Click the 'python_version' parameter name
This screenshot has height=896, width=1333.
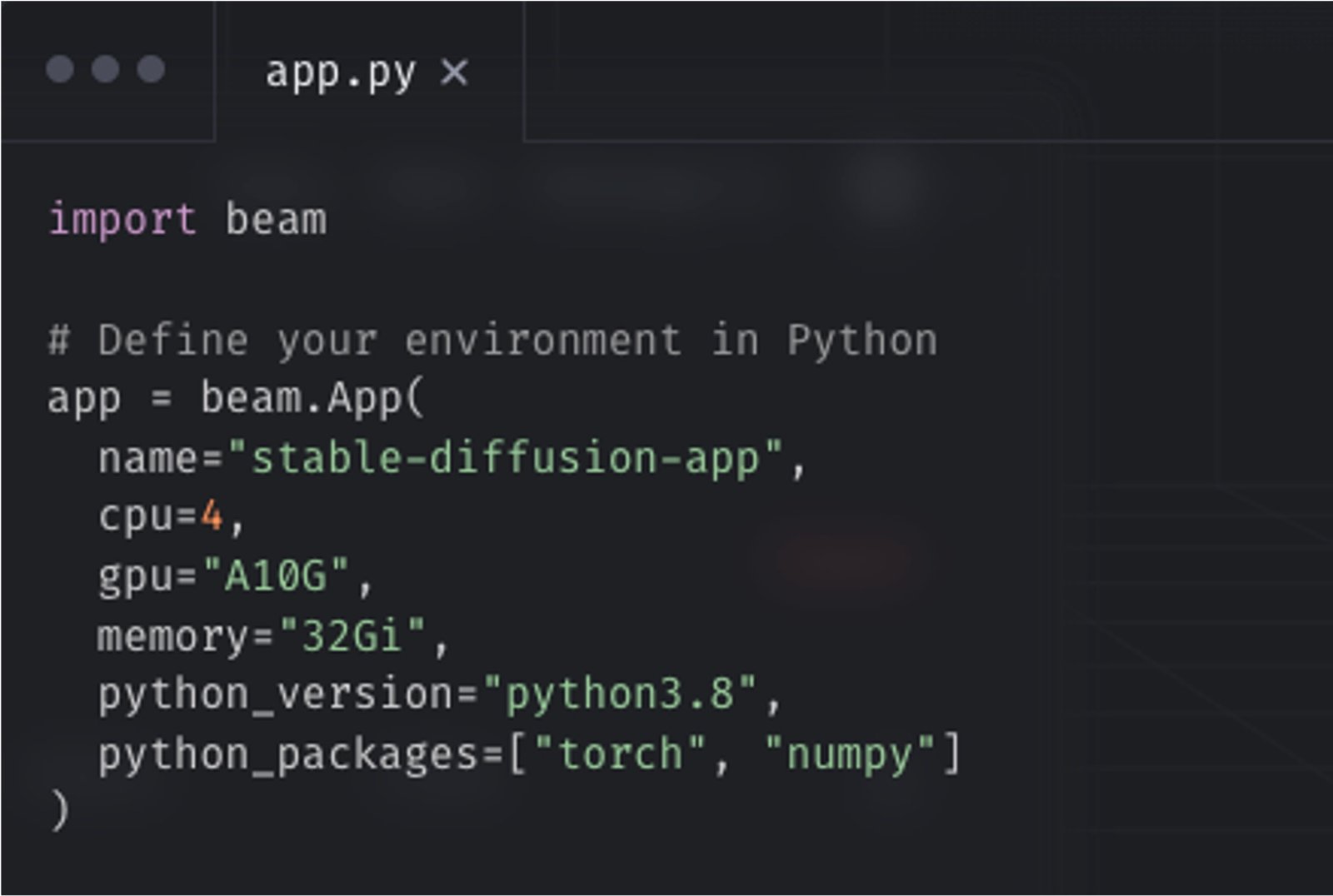(276, 694)
